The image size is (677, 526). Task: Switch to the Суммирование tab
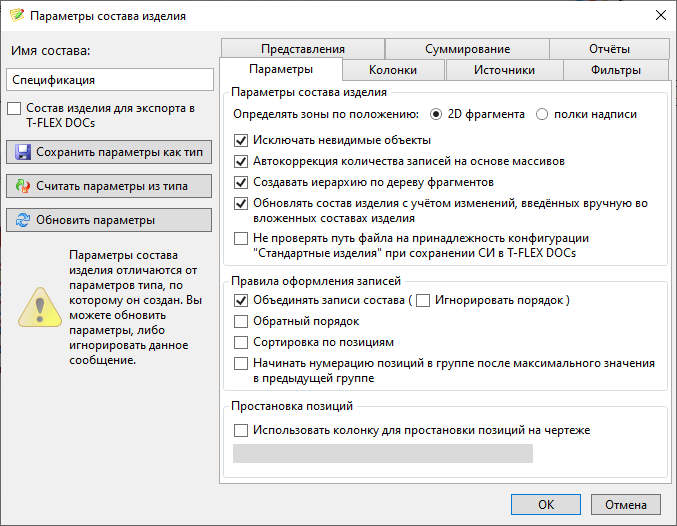(467, 49)
